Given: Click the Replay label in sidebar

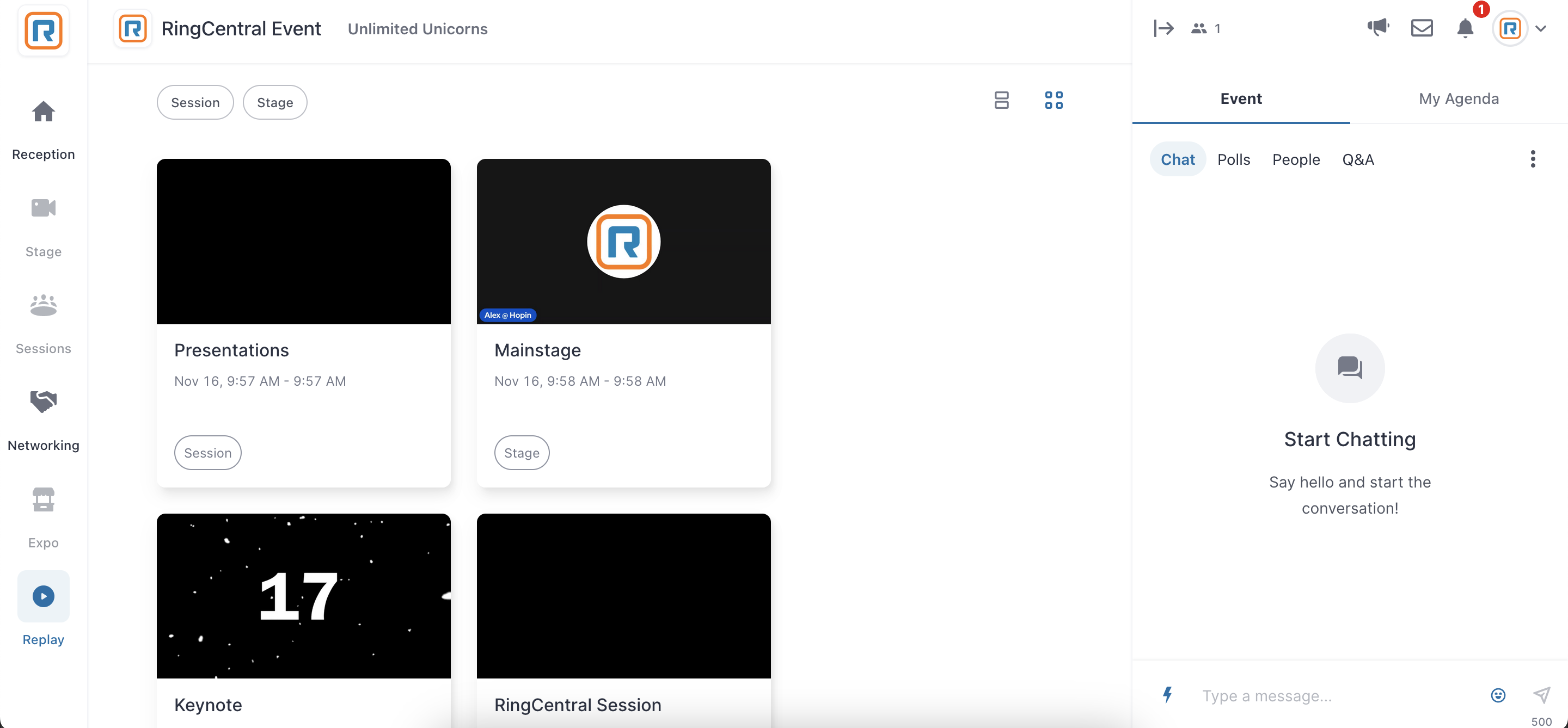Looking at the screenshot, I should 43,640.
